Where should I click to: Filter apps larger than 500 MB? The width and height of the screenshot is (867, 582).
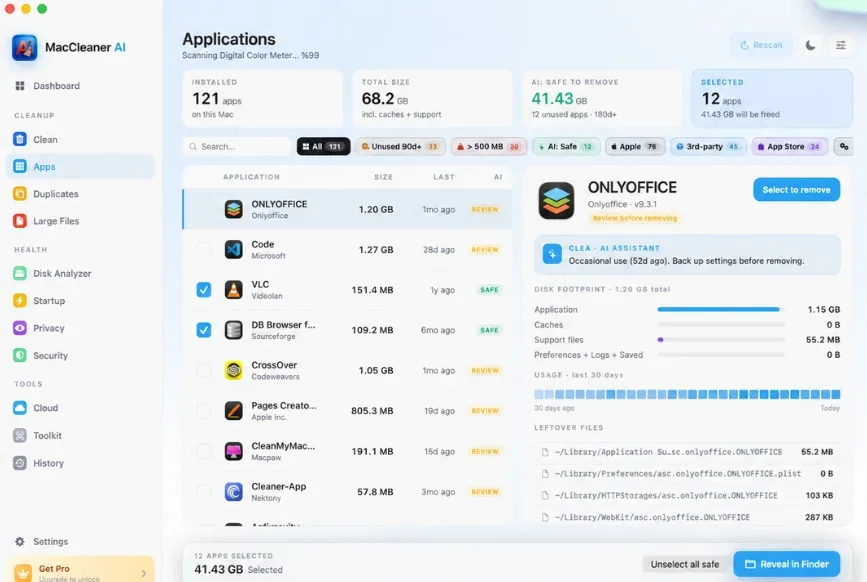(x=488, y=146)
